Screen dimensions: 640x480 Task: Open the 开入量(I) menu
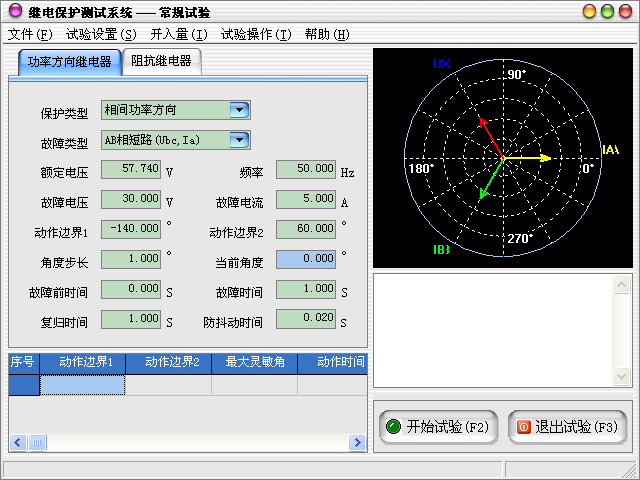[x=179, y=34]
